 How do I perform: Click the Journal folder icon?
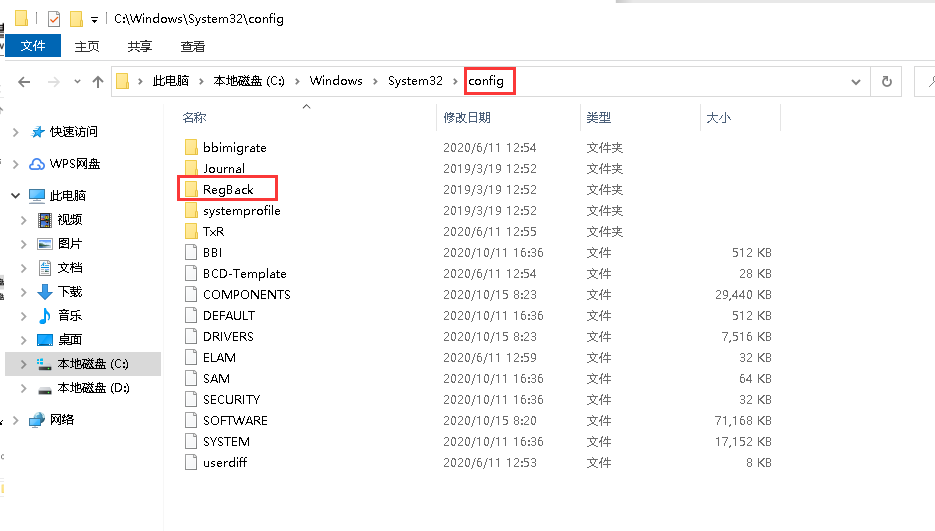[191, 168]
